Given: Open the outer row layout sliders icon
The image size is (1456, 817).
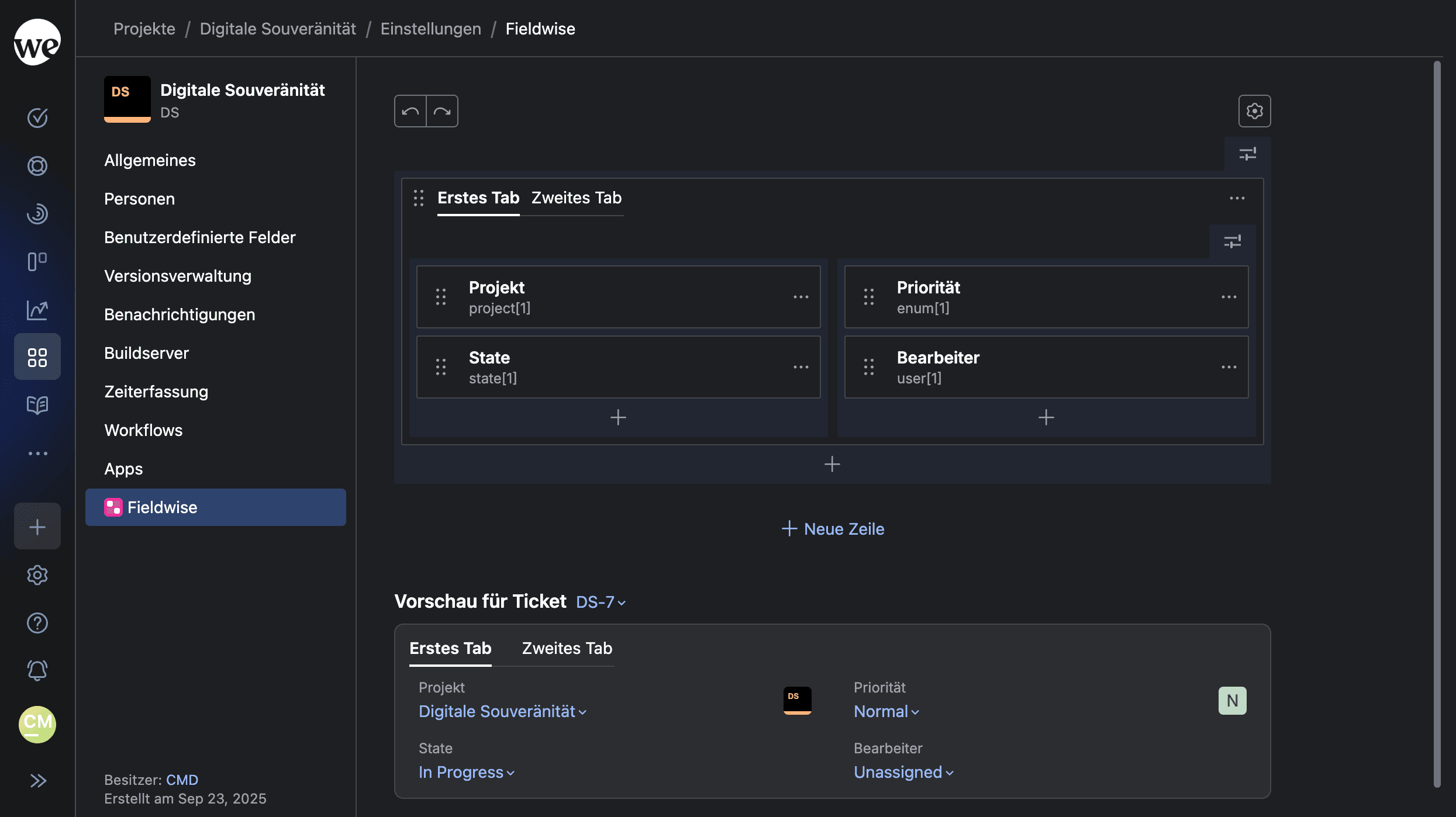Looking at the screenshot, I should click(1247, 154).
